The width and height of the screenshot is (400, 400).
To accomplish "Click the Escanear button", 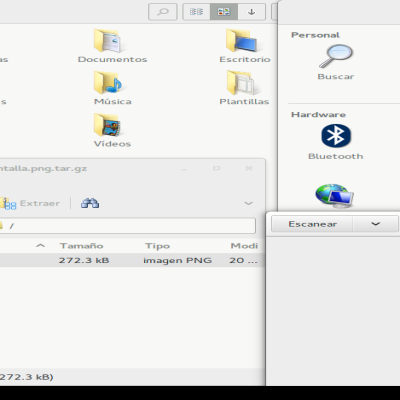I will click(x=312, y=224).
